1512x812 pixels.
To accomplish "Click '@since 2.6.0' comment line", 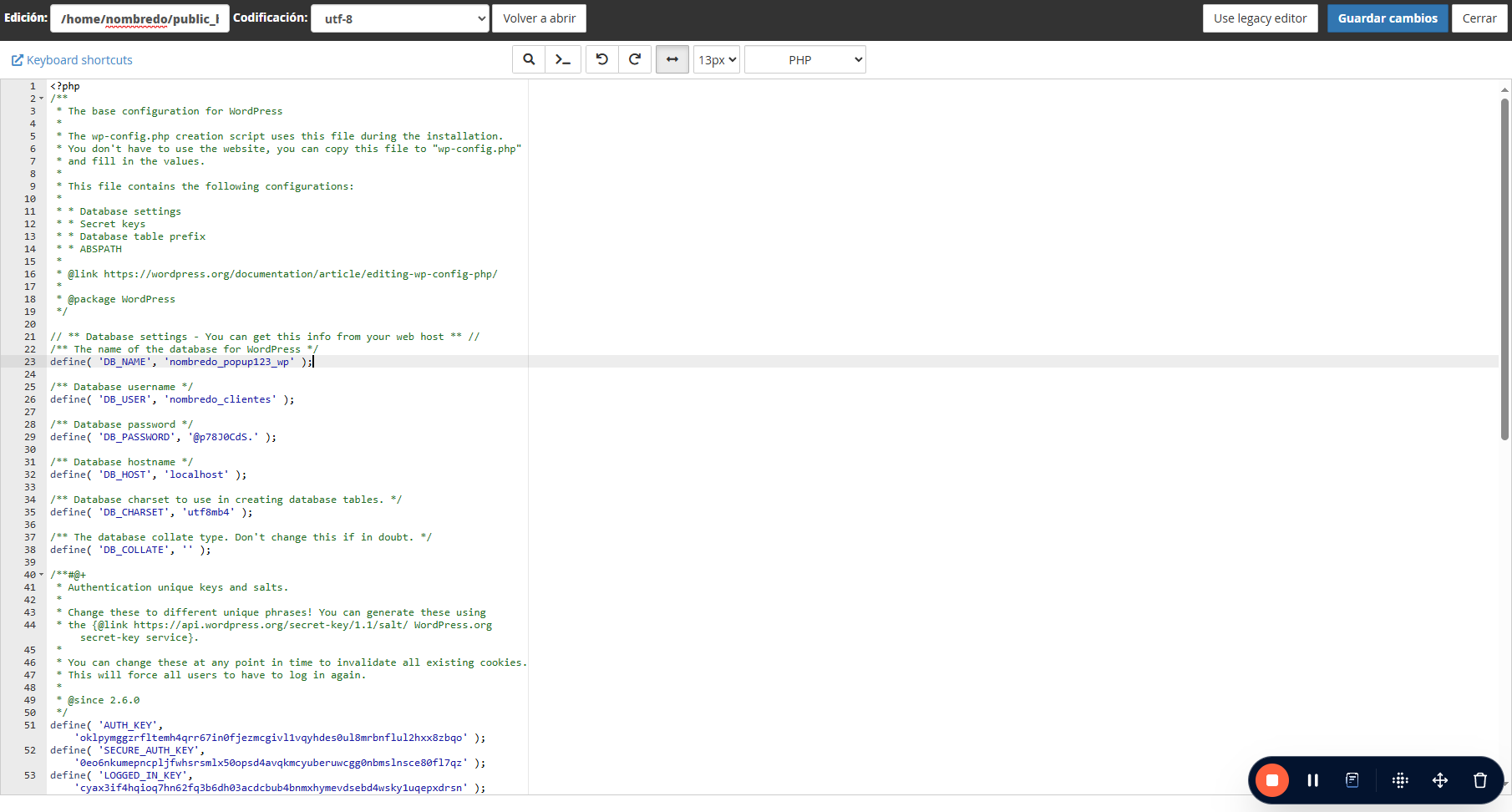I will [x=104, y=700].
